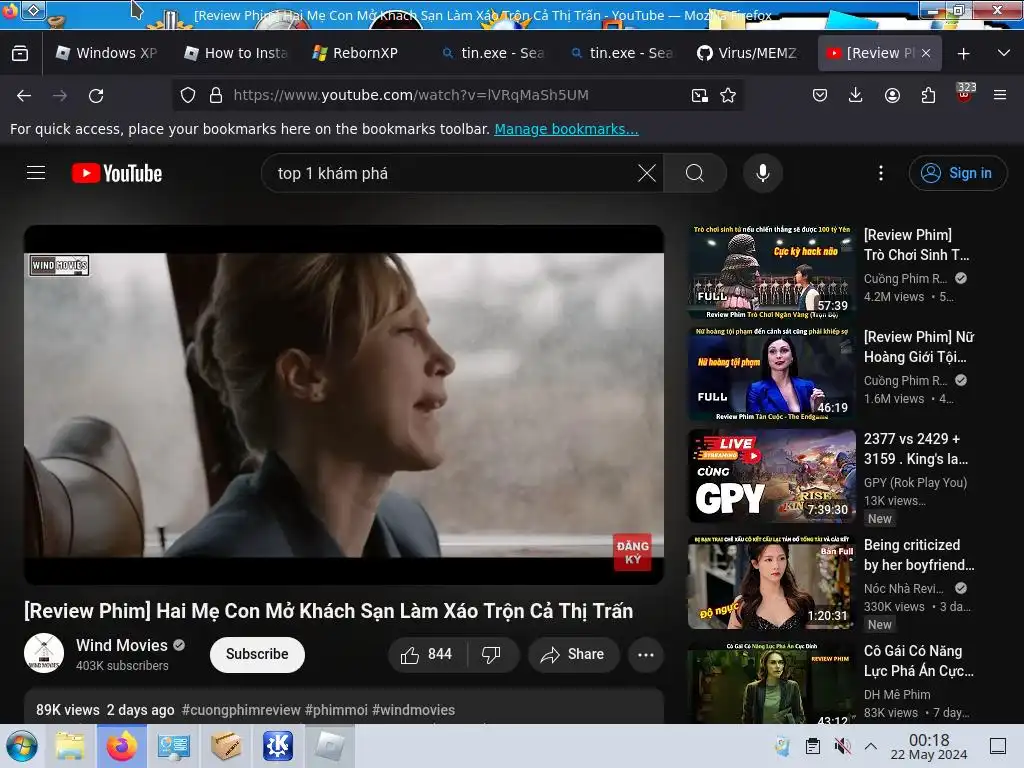Open the Firefox application hamburger menu

[x=1000, y=95]
